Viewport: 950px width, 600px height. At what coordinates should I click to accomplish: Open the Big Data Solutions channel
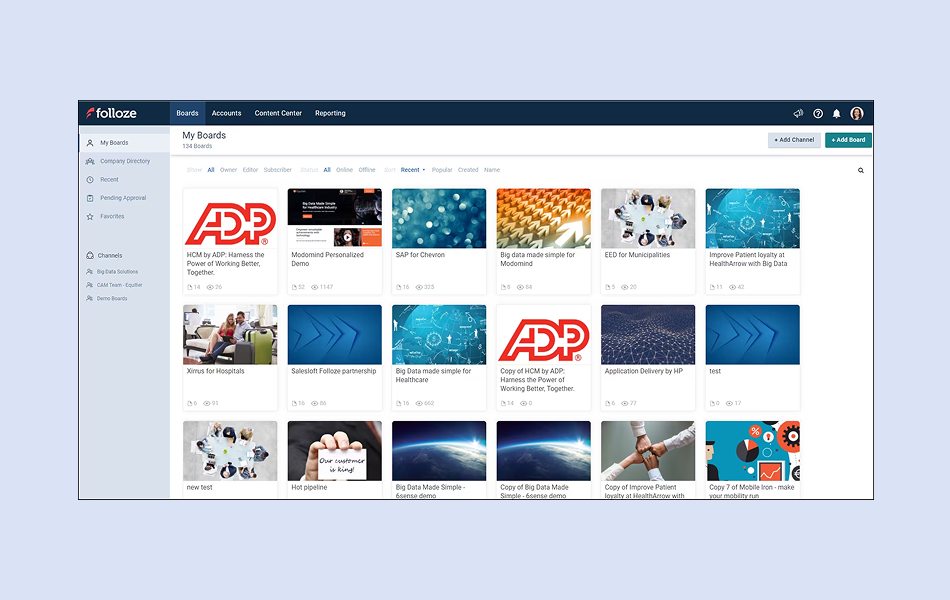tap(118, 272)
